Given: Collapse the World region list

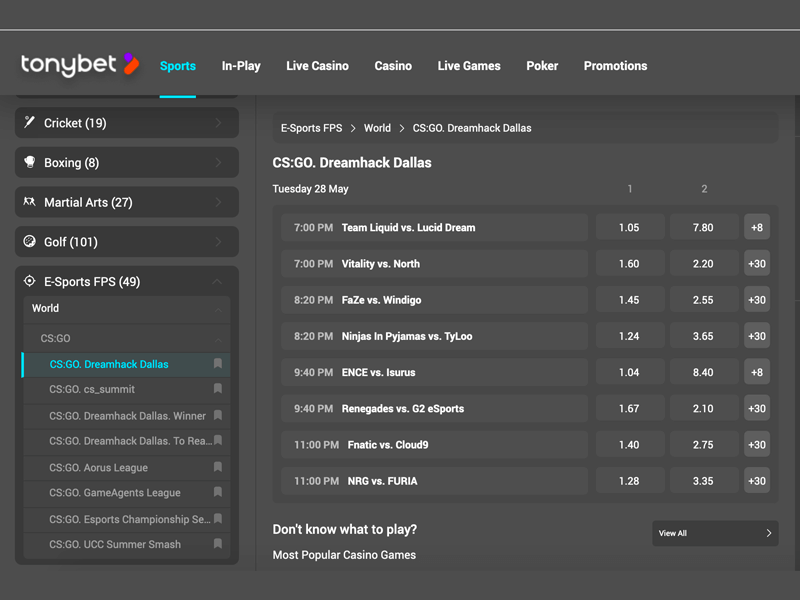Looking at the screenshot, I should (218, 309).
